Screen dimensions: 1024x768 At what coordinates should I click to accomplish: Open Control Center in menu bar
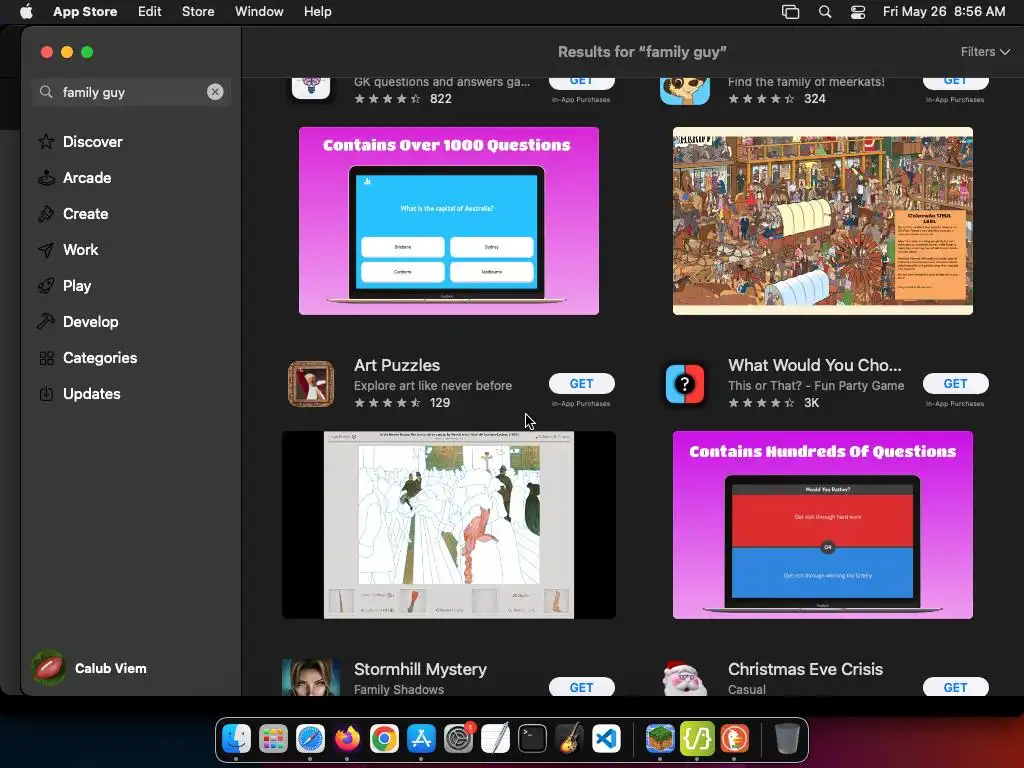point(857,12)
